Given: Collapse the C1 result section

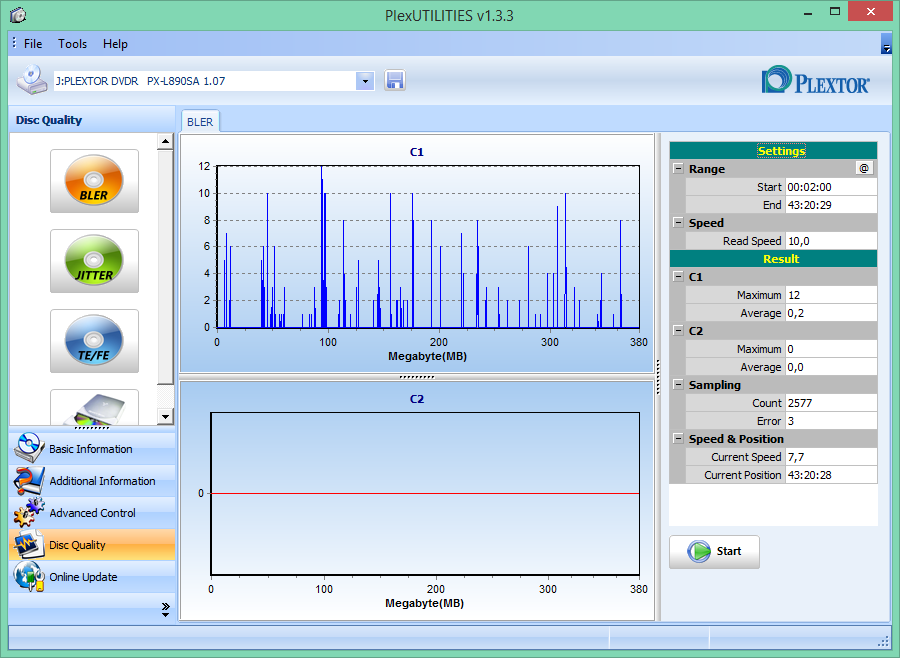Looking at the screenshot, I should [678, 277].
